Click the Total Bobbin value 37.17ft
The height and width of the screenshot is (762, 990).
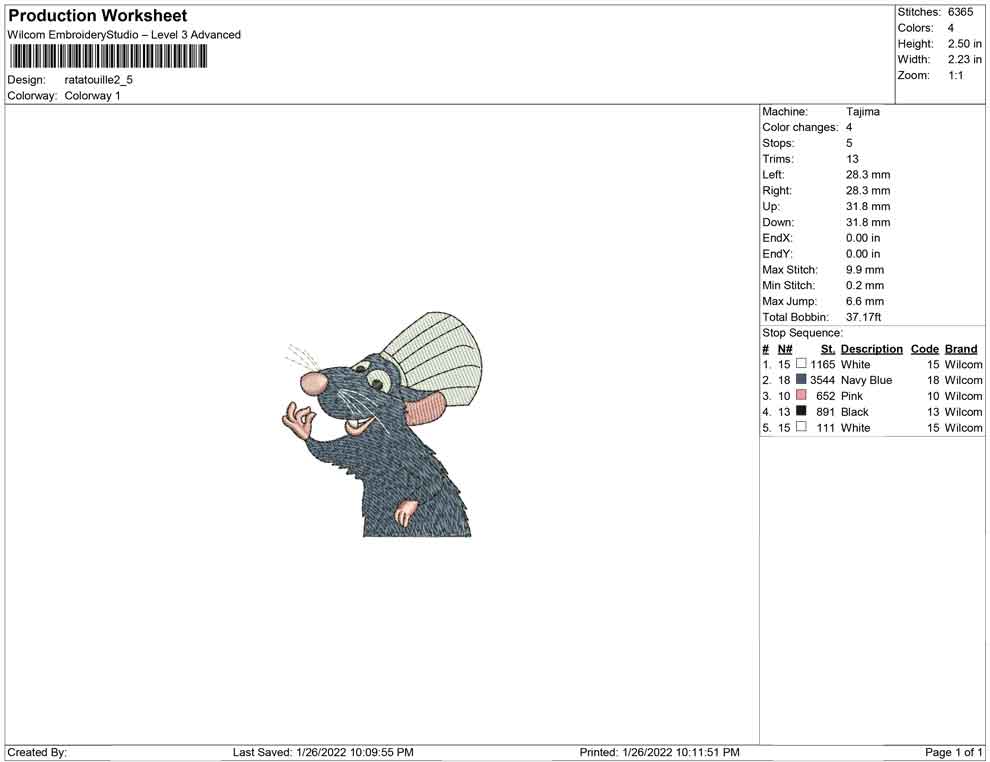(x=864, y=317)
